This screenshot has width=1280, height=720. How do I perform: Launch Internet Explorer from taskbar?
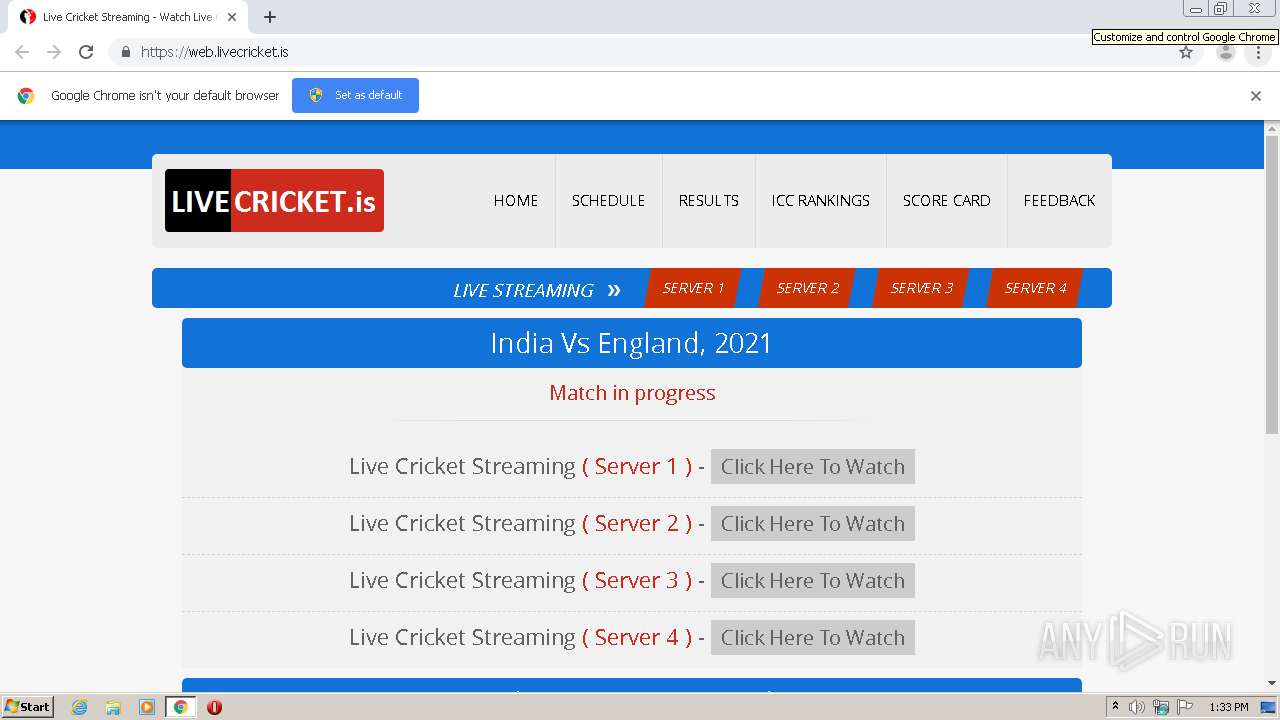pyautogui.click(x=80, y=707)
